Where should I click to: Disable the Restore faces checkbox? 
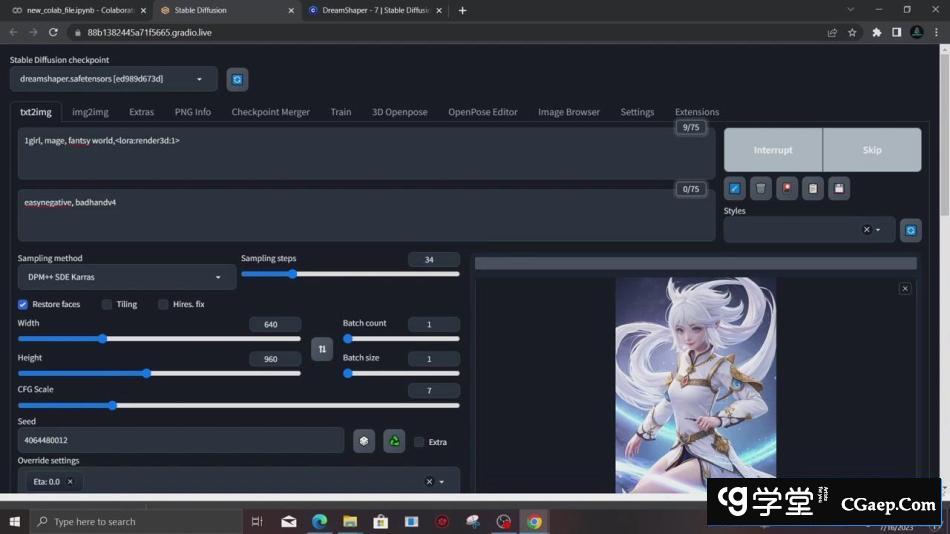[x=23, y=304]
